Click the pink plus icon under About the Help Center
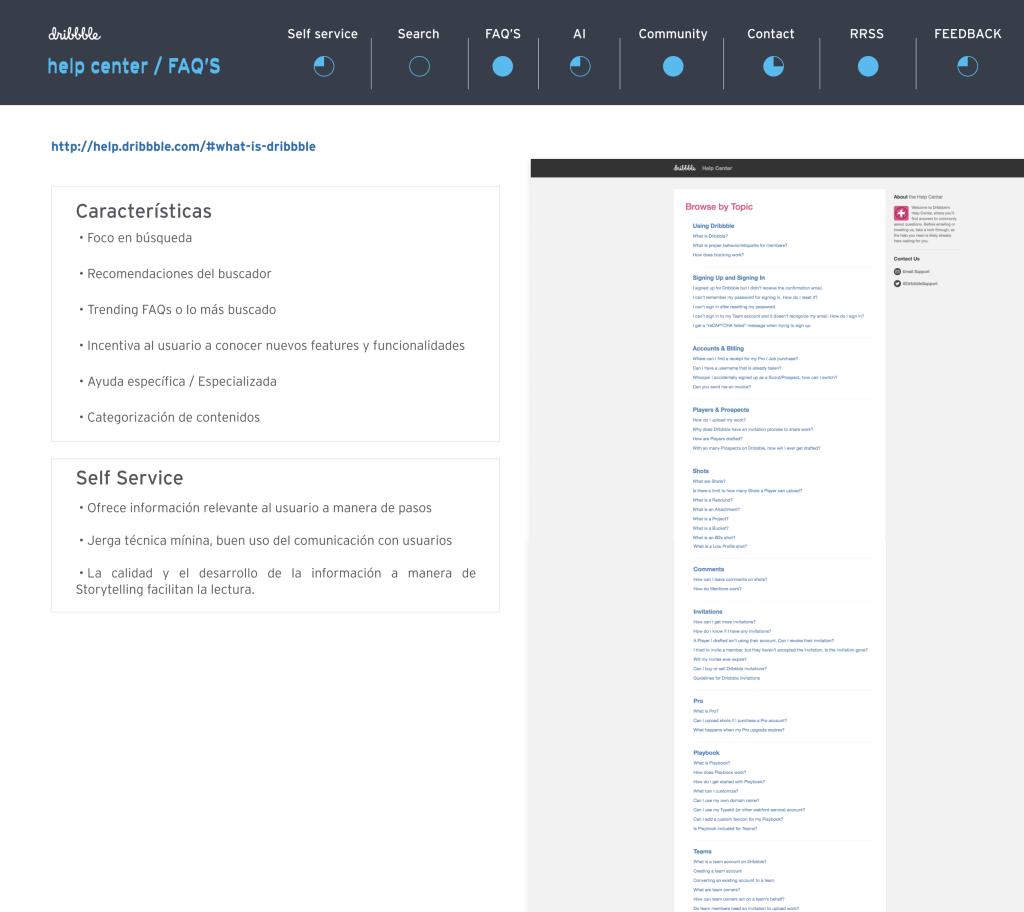This screenshot has height=912, width=1024. pyautogui.click(x=901, y=213)
